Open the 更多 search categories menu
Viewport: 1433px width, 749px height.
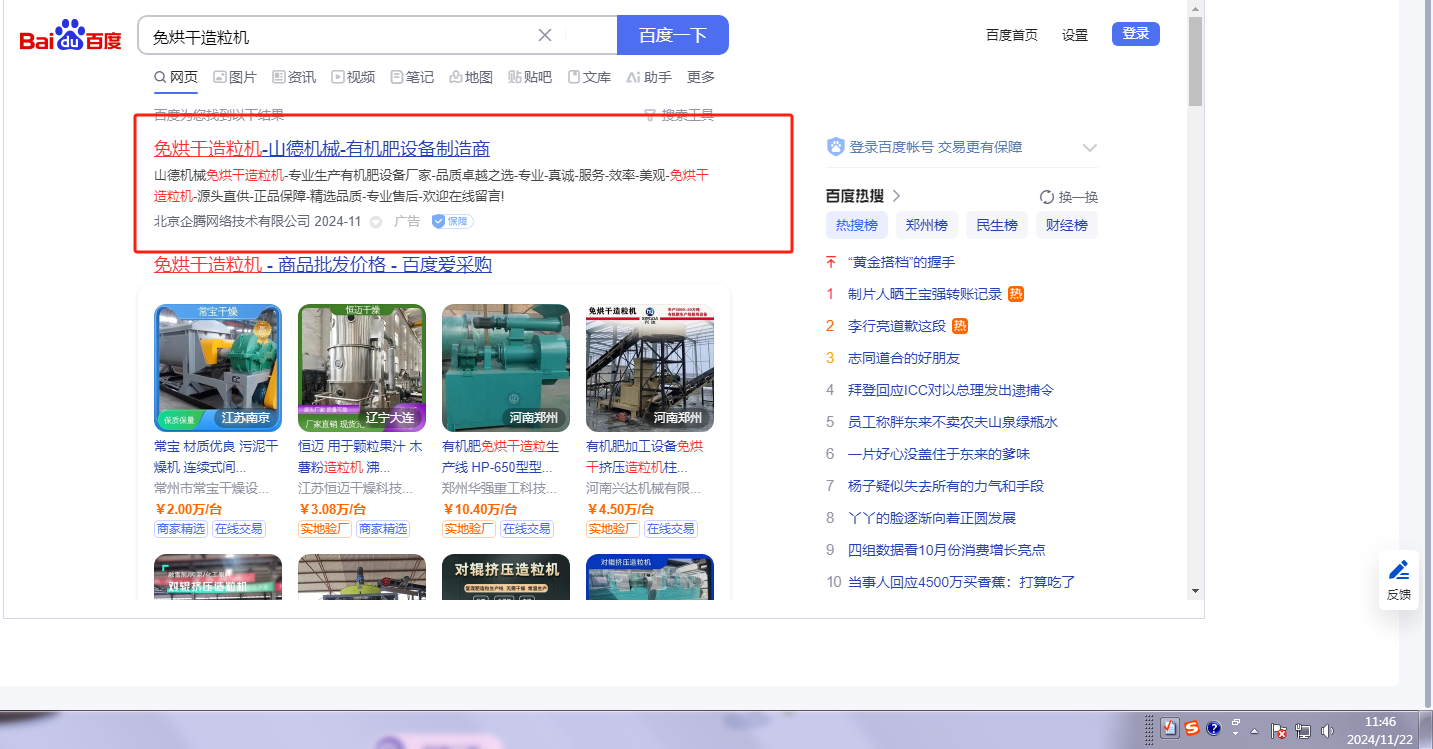coord(701,77)
